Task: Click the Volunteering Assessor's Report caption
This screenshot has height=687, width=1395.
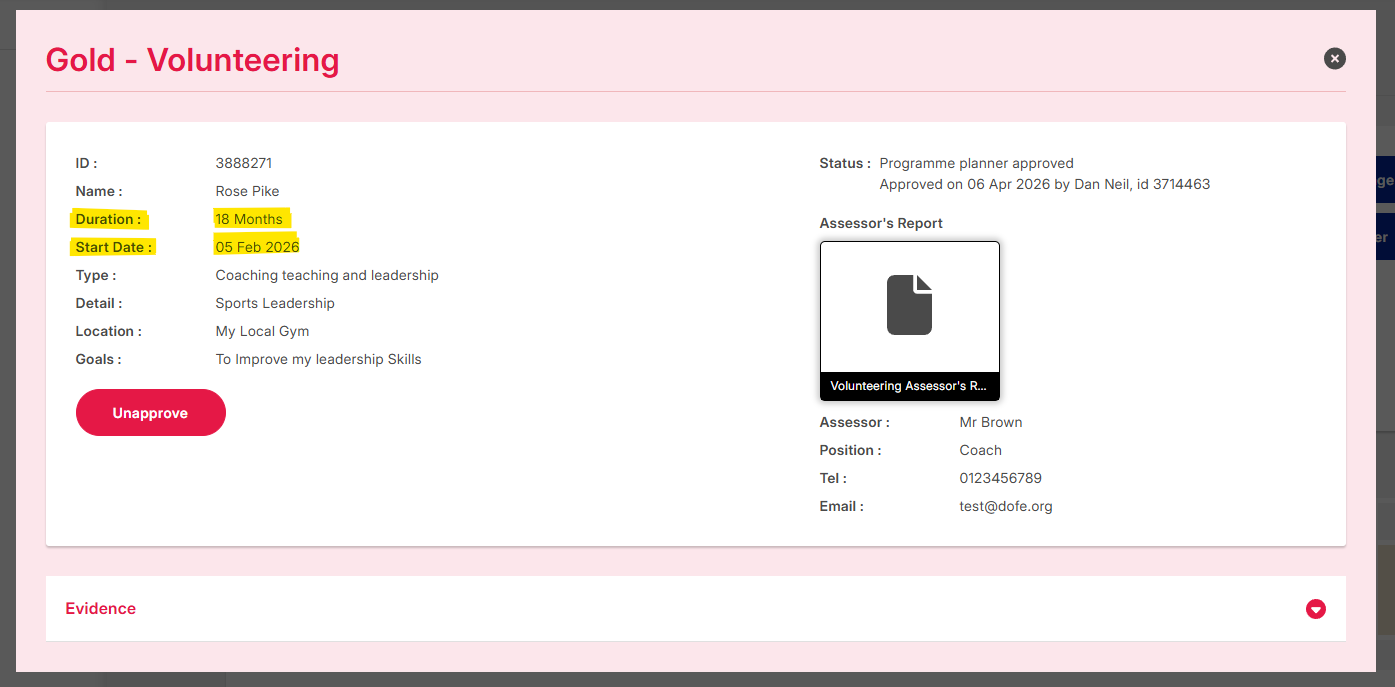Action: (909, 386)
